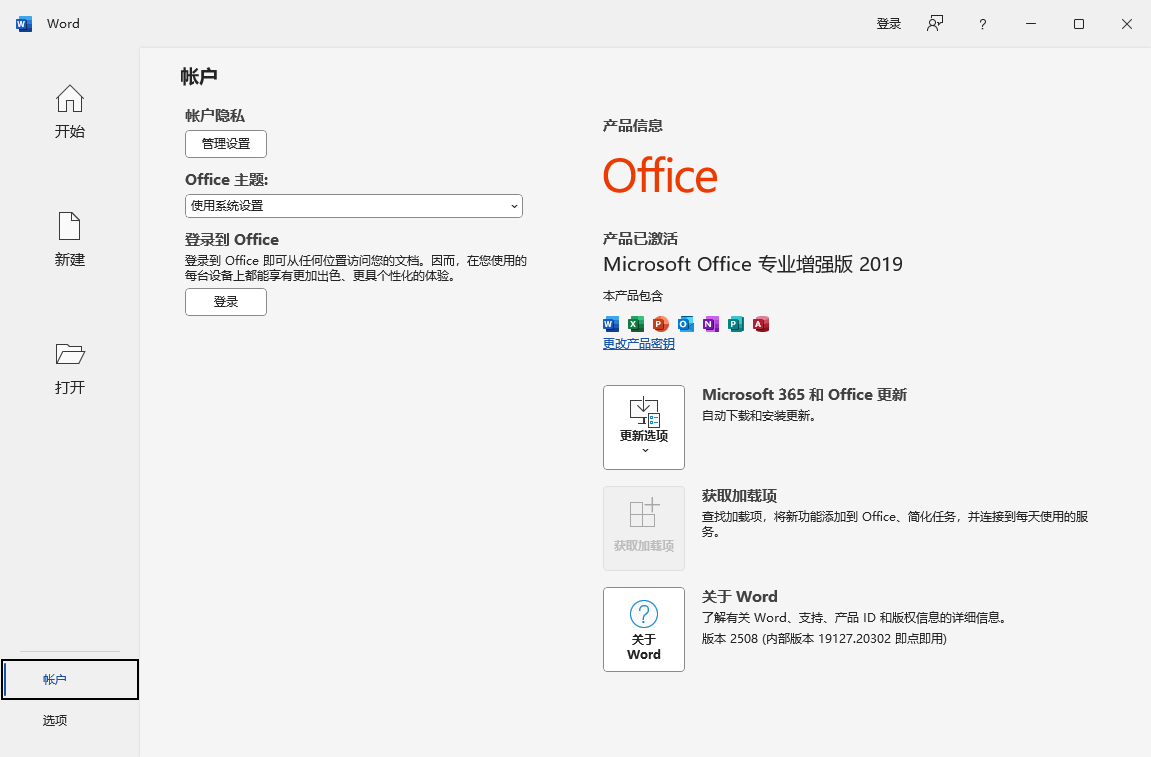
Task: Click the Excel icon under 本产品包含
Action: pyautogui.click(x=636, y=324)
